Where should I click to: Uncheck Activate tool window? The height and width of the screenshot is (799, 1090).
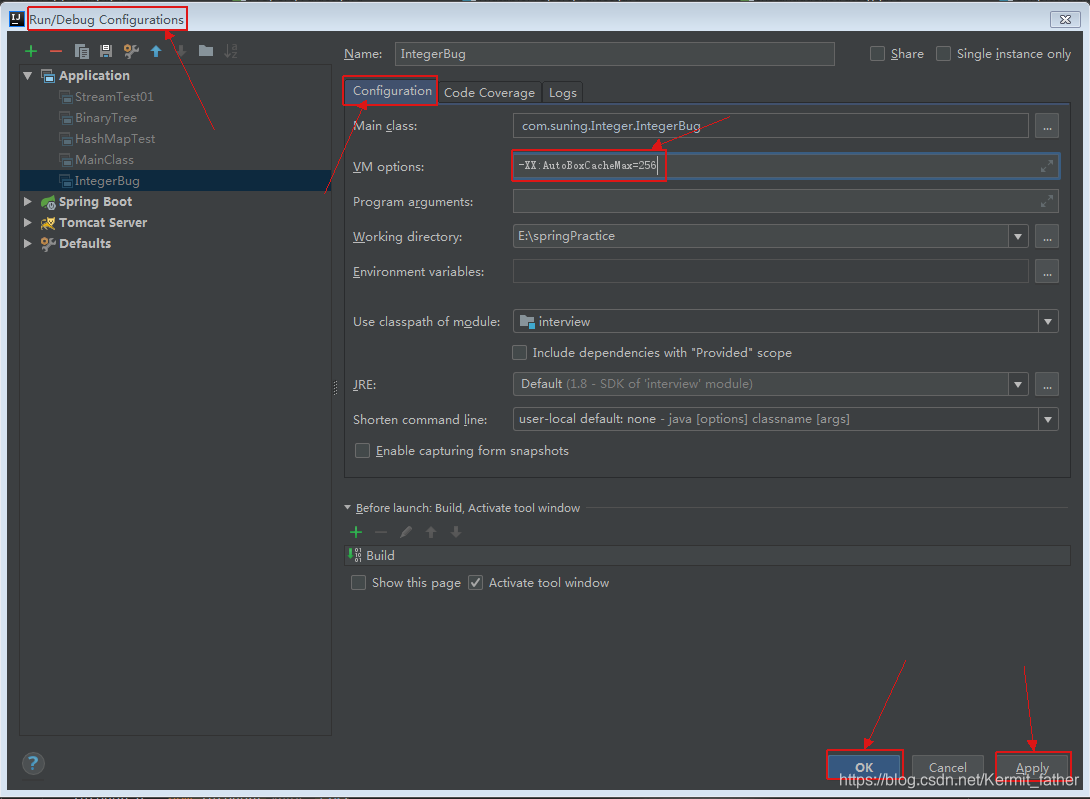[x=475, y=583]
